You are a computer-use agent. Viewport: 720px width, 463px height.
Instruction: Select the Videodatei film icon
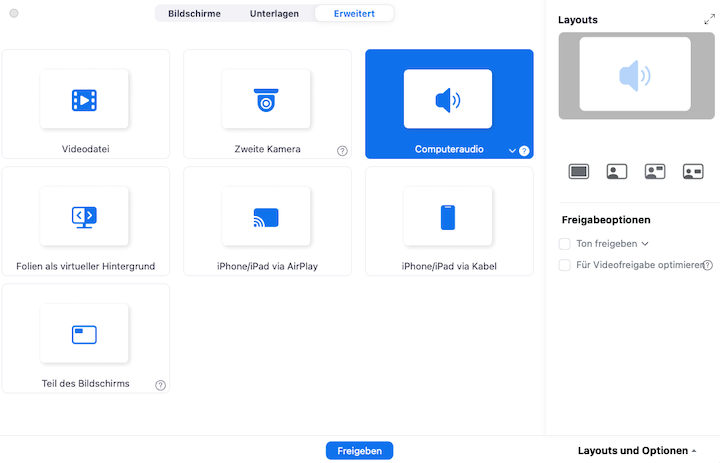pos(84,100)
